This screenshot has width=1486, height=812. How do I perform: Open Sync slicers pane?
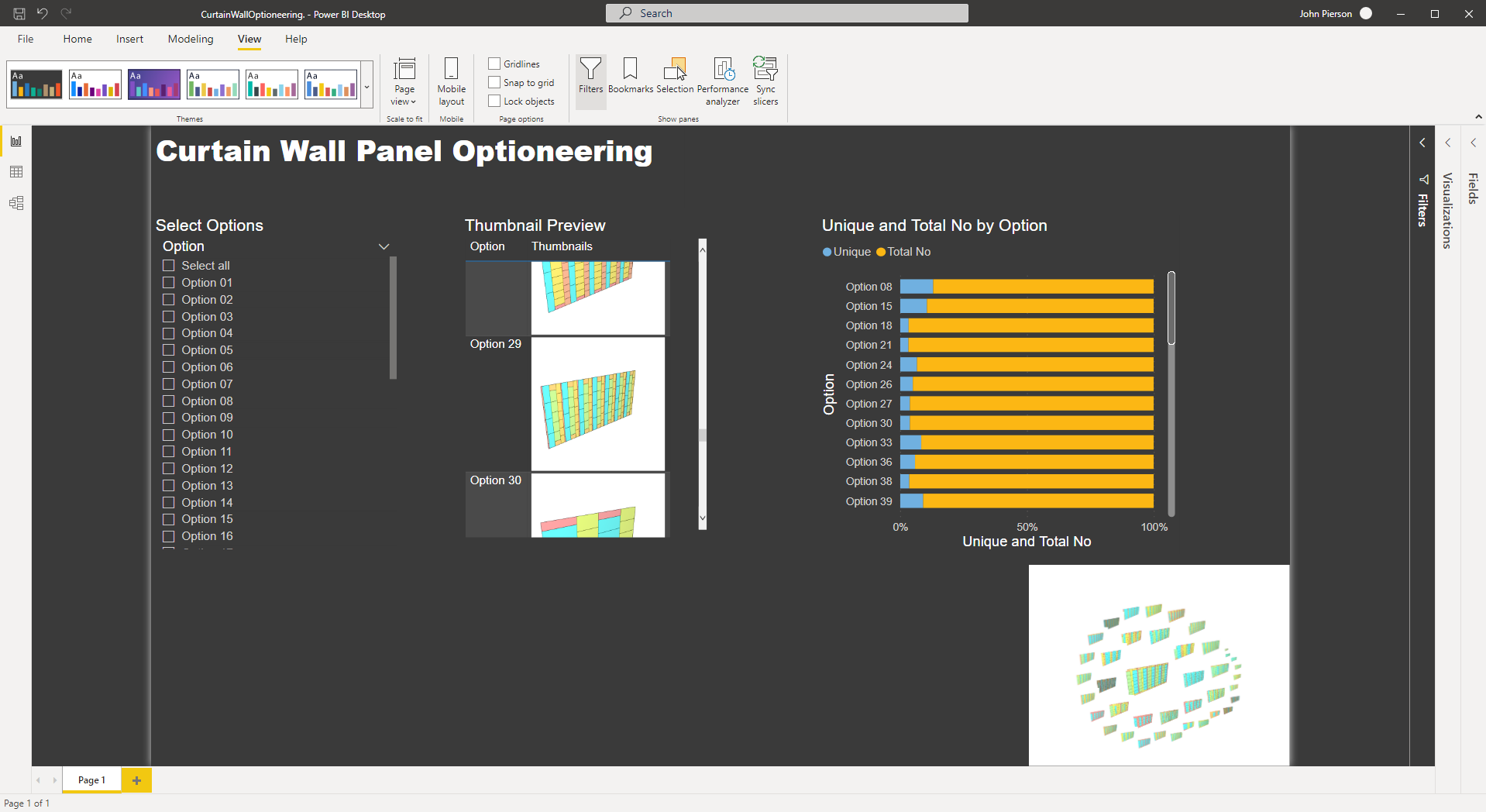click(x=765, y=81)
